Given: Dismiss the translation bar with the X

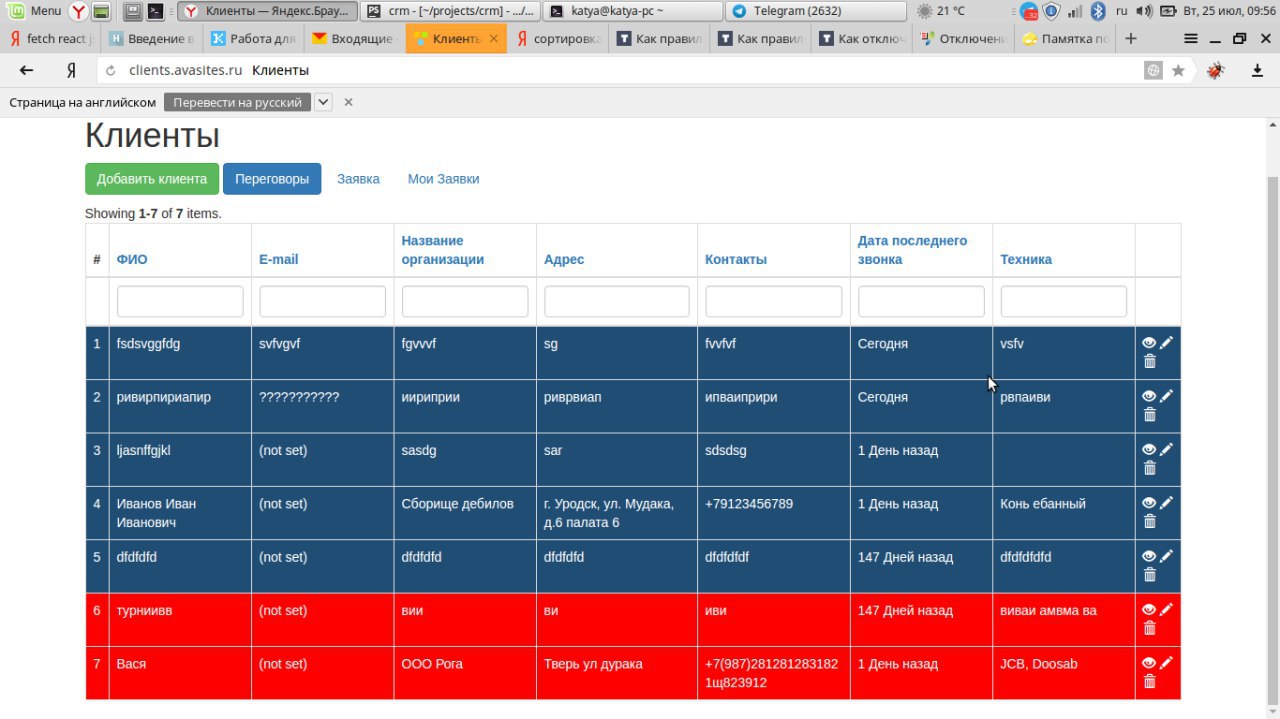Looking at the screenshot, I should [x=348, y=102].
